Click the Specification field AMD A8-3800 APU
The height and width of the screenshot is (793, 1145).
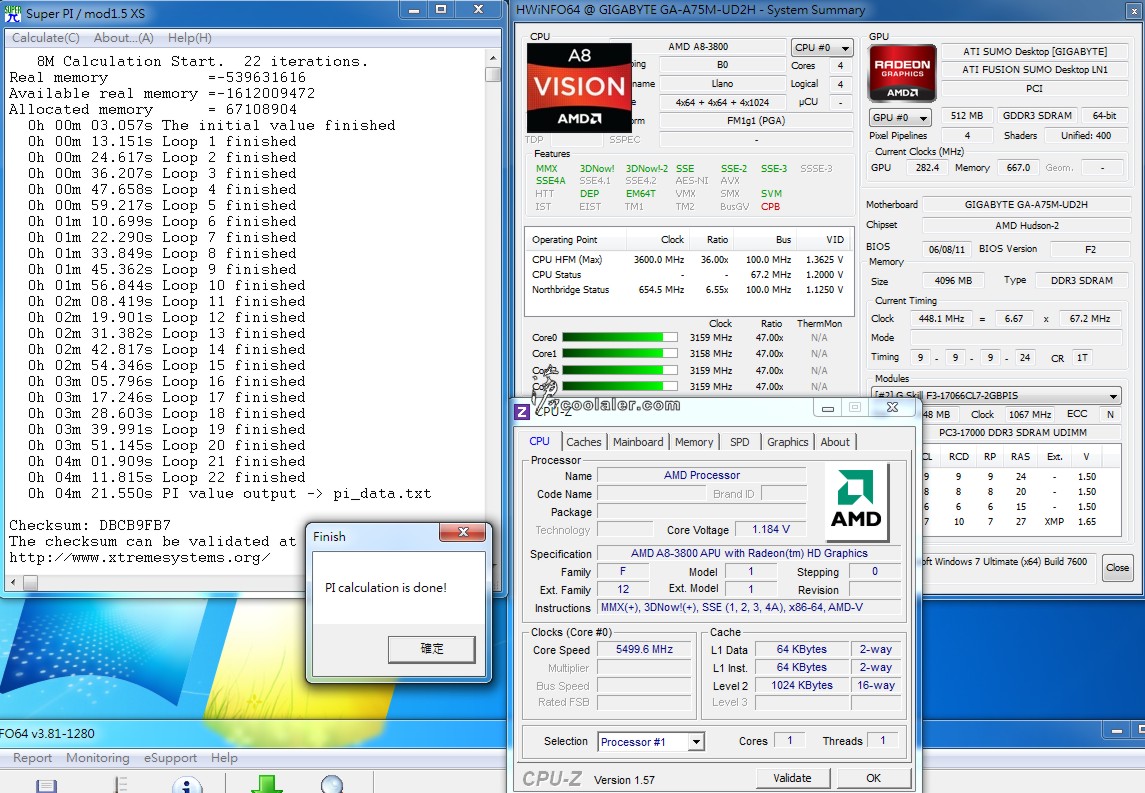pos(749,553)
